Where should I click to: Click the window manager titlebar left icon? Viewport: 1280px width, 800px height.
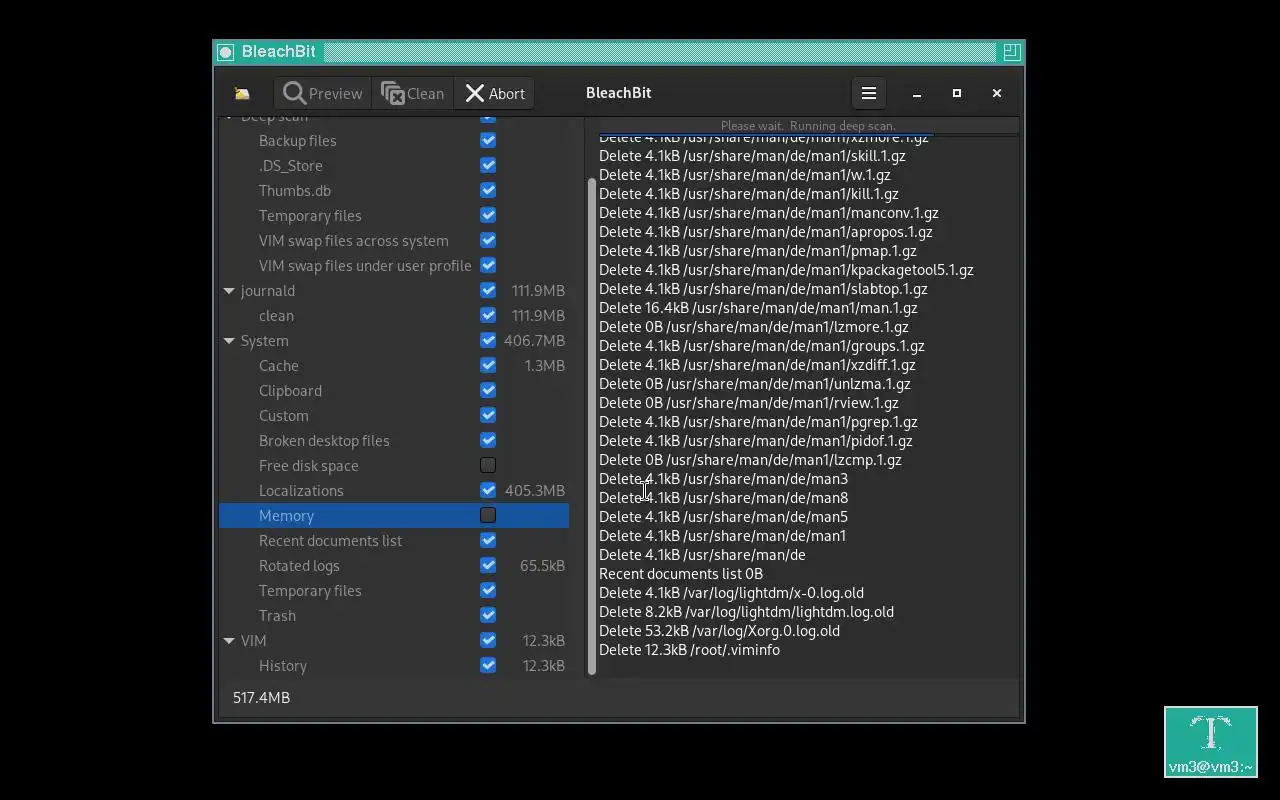pyautogui.click(x=226, y=52)
